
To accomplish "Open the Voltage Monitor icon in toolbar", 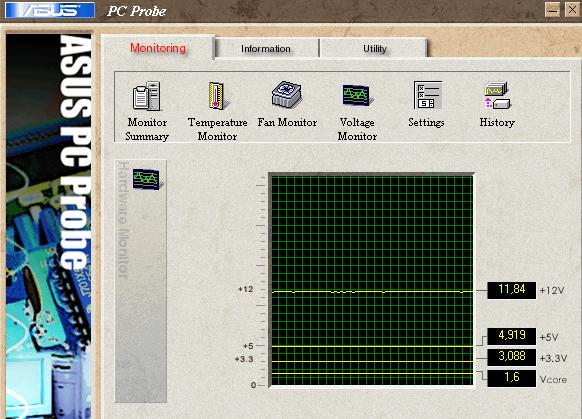I will (x=357, y=95).
